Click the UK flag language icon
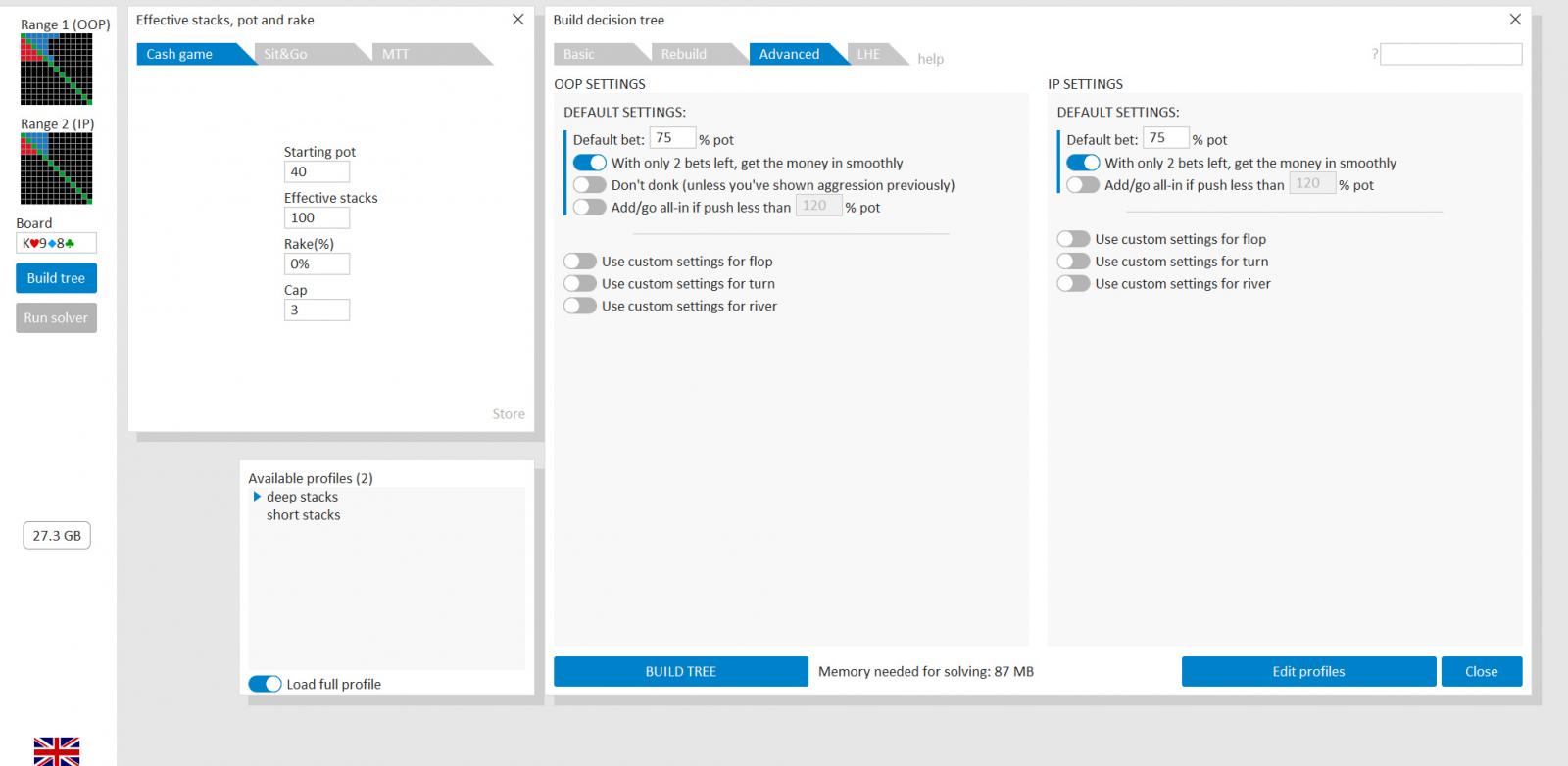 click(56, 750)
